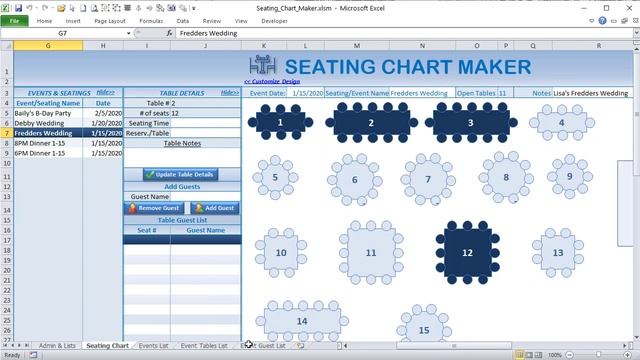Image resolution: width=640 pixels, height=360 pixels.
Task: Click the Seating Time input cell
Action: pyautogui.click(x=205, y=123)
